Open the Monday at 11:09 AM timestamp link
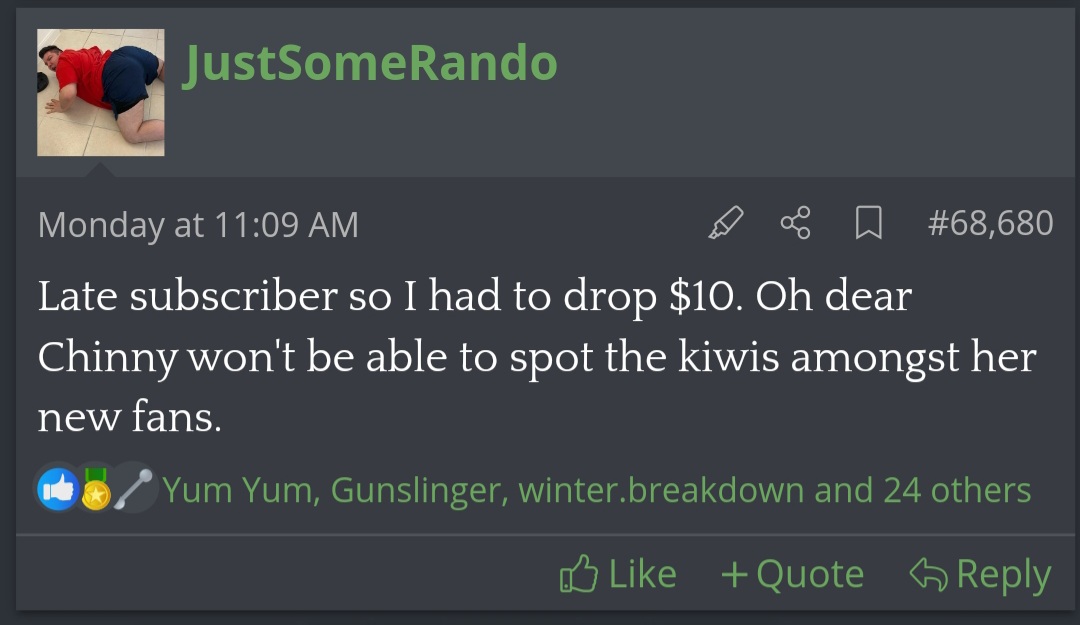This screenshot has width=1080, height=625. click(198, 225)
